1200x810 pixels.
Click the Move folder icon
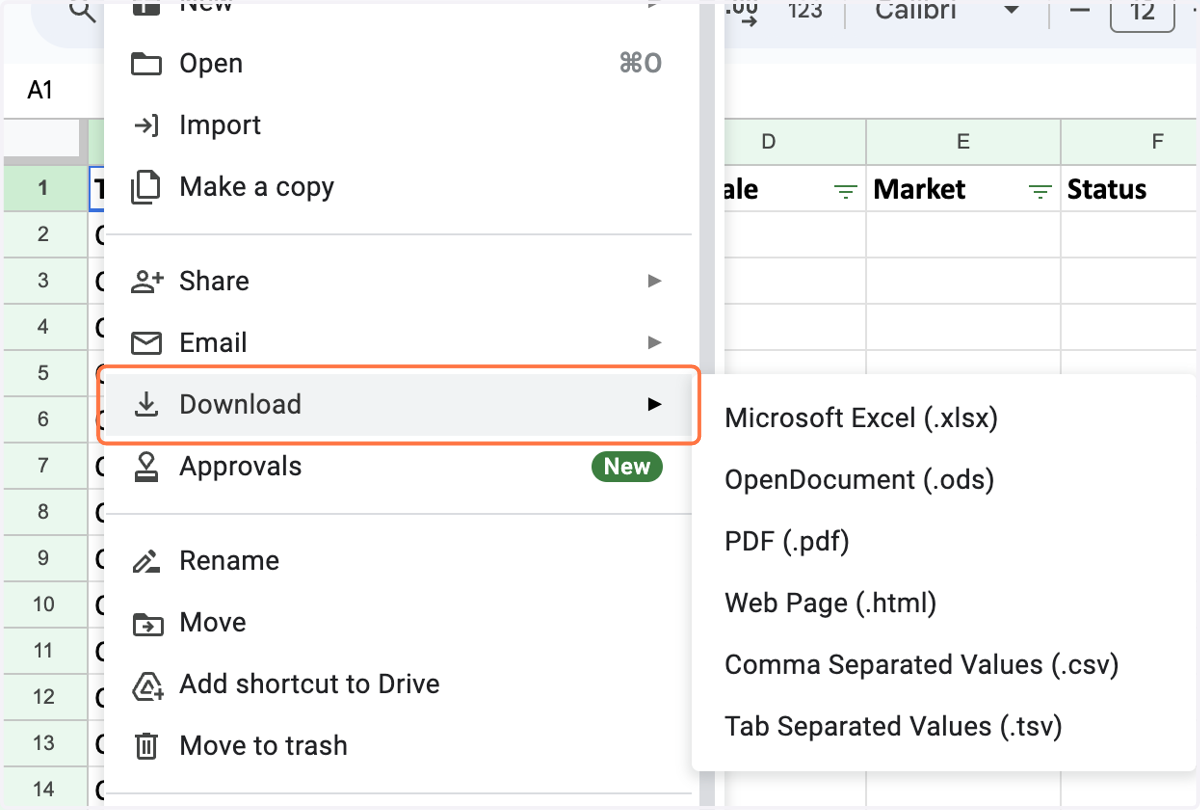point(146,623)
